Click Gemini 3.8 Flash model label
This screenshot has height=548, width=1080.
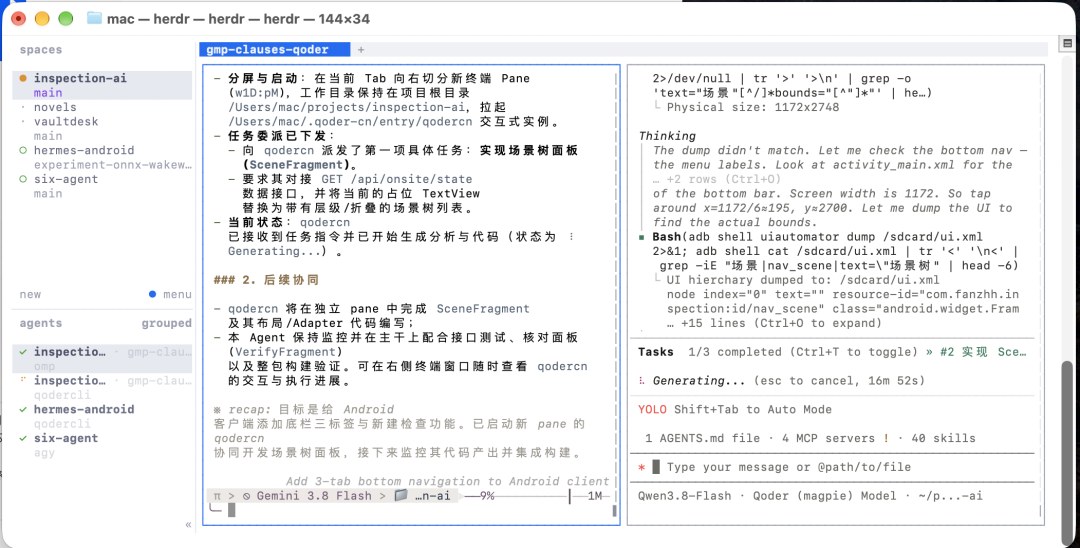[x=314, y=496]
